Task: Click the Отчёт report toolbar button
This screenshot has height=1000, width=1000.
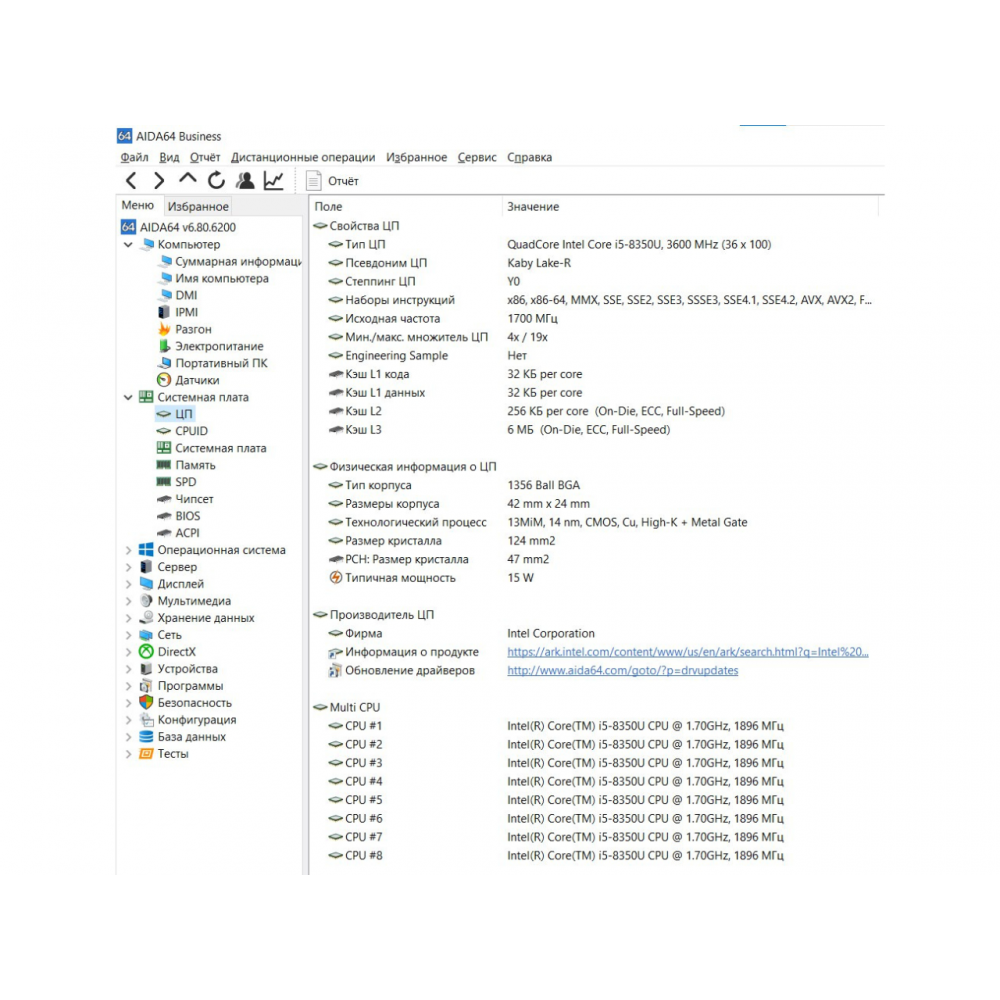Action: (x=332, y=181)
